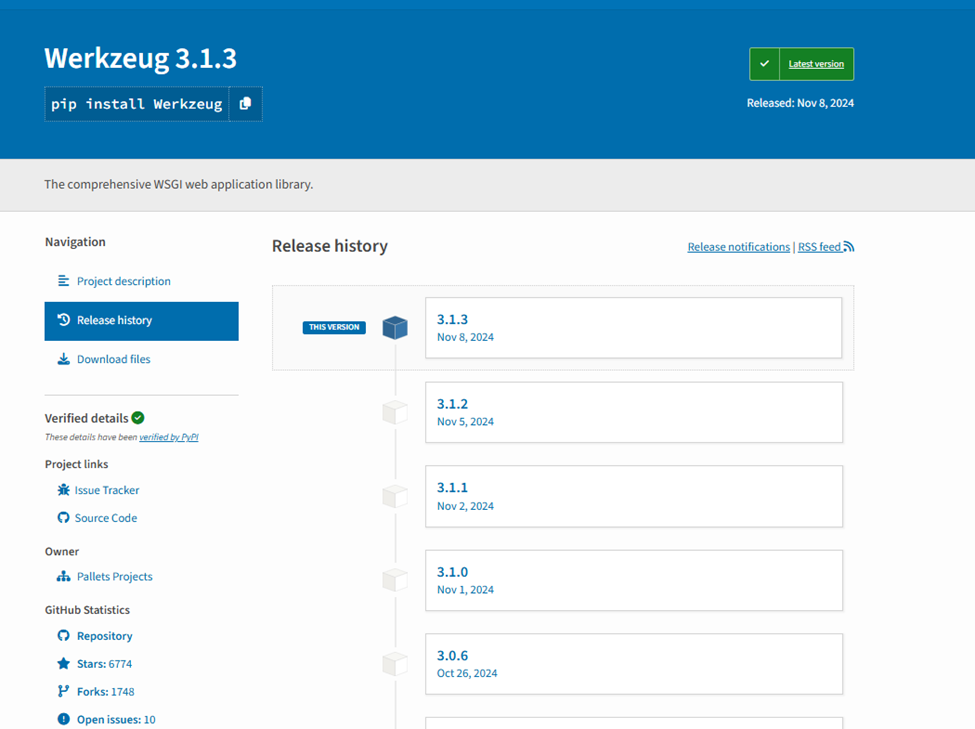The image size is (975, 729).
Task: Click the 'Nov 1, 2024' release date
Action: (465, 590)
